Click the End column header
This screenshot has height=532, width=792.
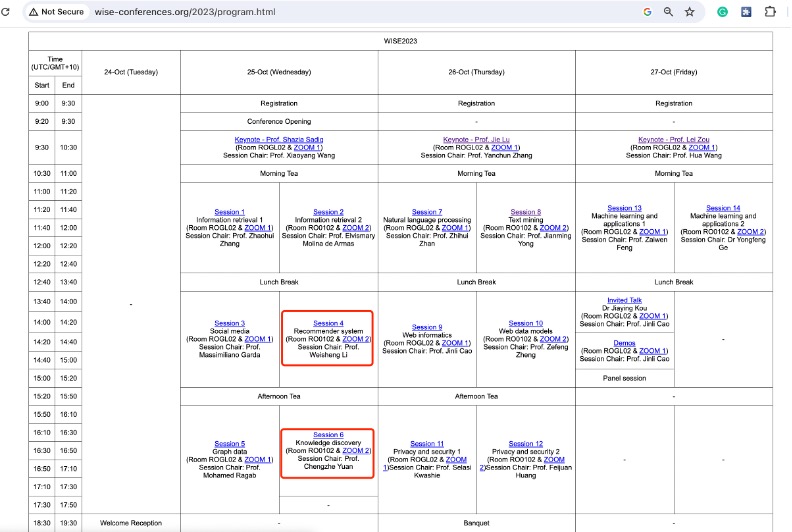tap(68, 85)
